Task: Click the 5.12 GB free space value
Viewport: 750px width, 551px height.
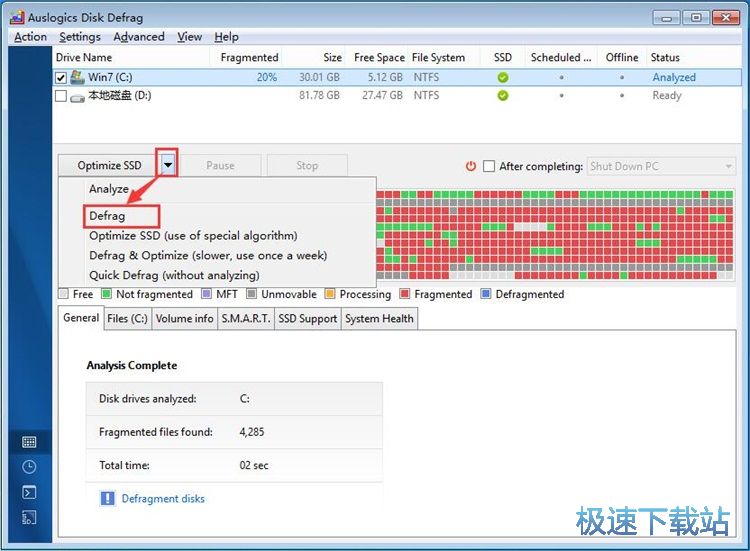Action: pos(385,77)
